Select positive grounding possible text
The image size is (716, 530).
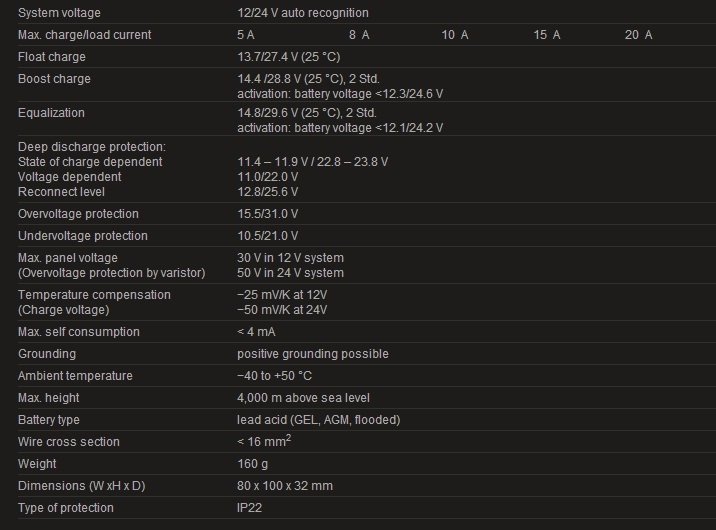coord(313,354)
